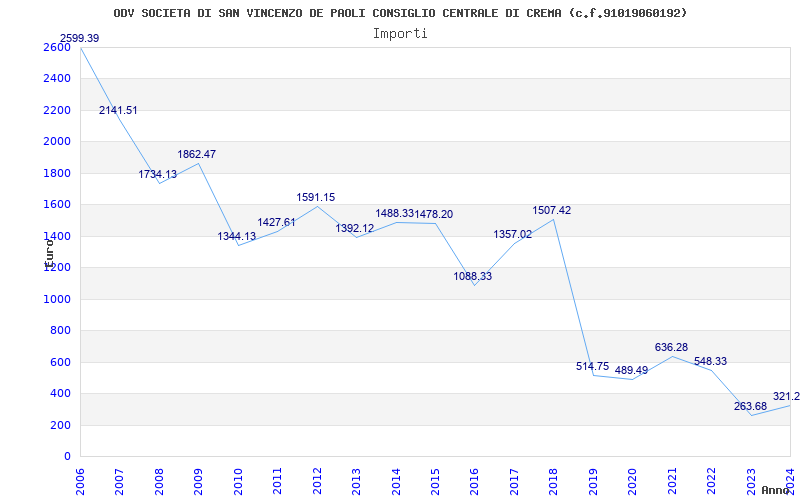Click x-axis year 2006
The width and height of the screenshot is (800, 500).
point(80,481)
